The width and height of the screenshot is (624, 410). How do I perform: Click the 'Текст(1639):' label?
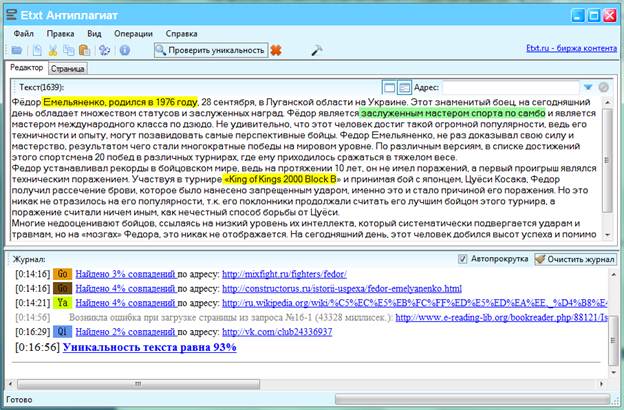[41, 87]
